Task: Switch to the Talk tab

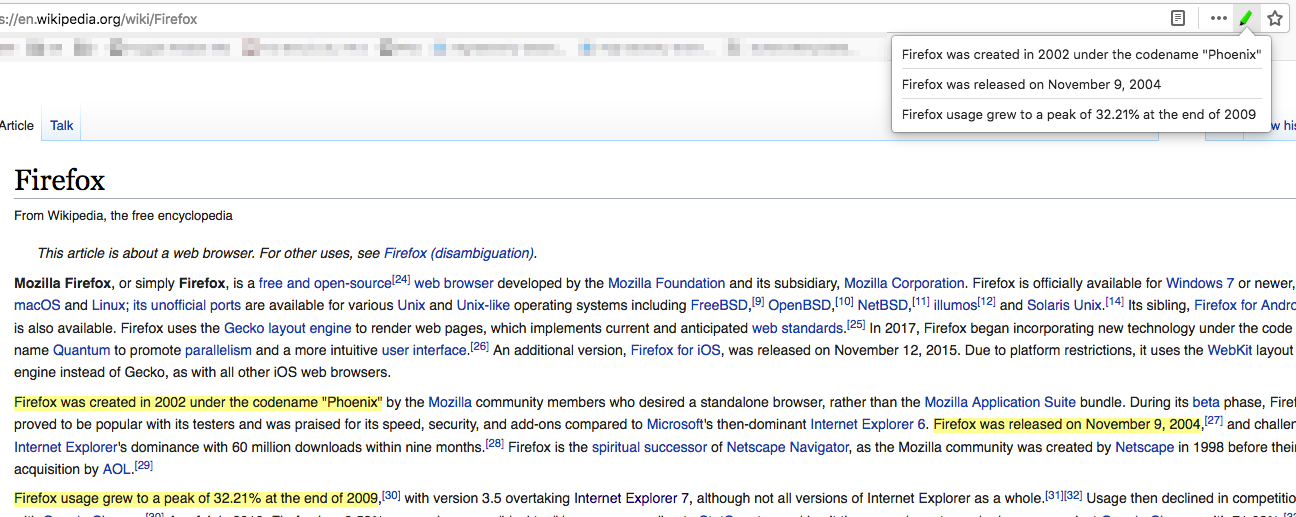Action: point(62,126)
